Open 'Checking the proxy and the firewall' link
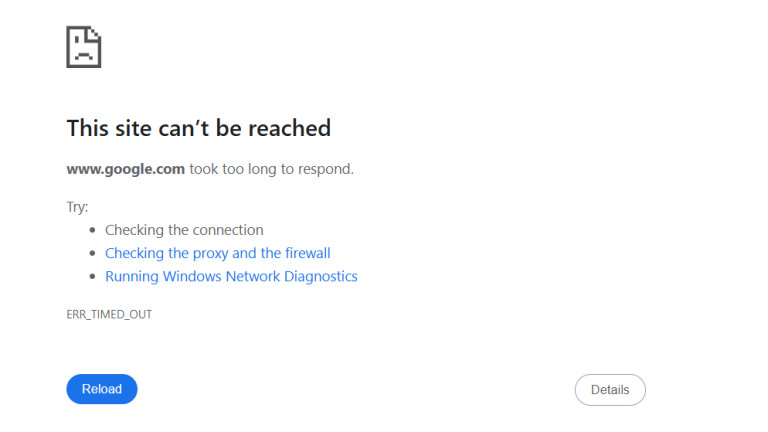This screenshot has width=768, height=432. tap(217, 253)
